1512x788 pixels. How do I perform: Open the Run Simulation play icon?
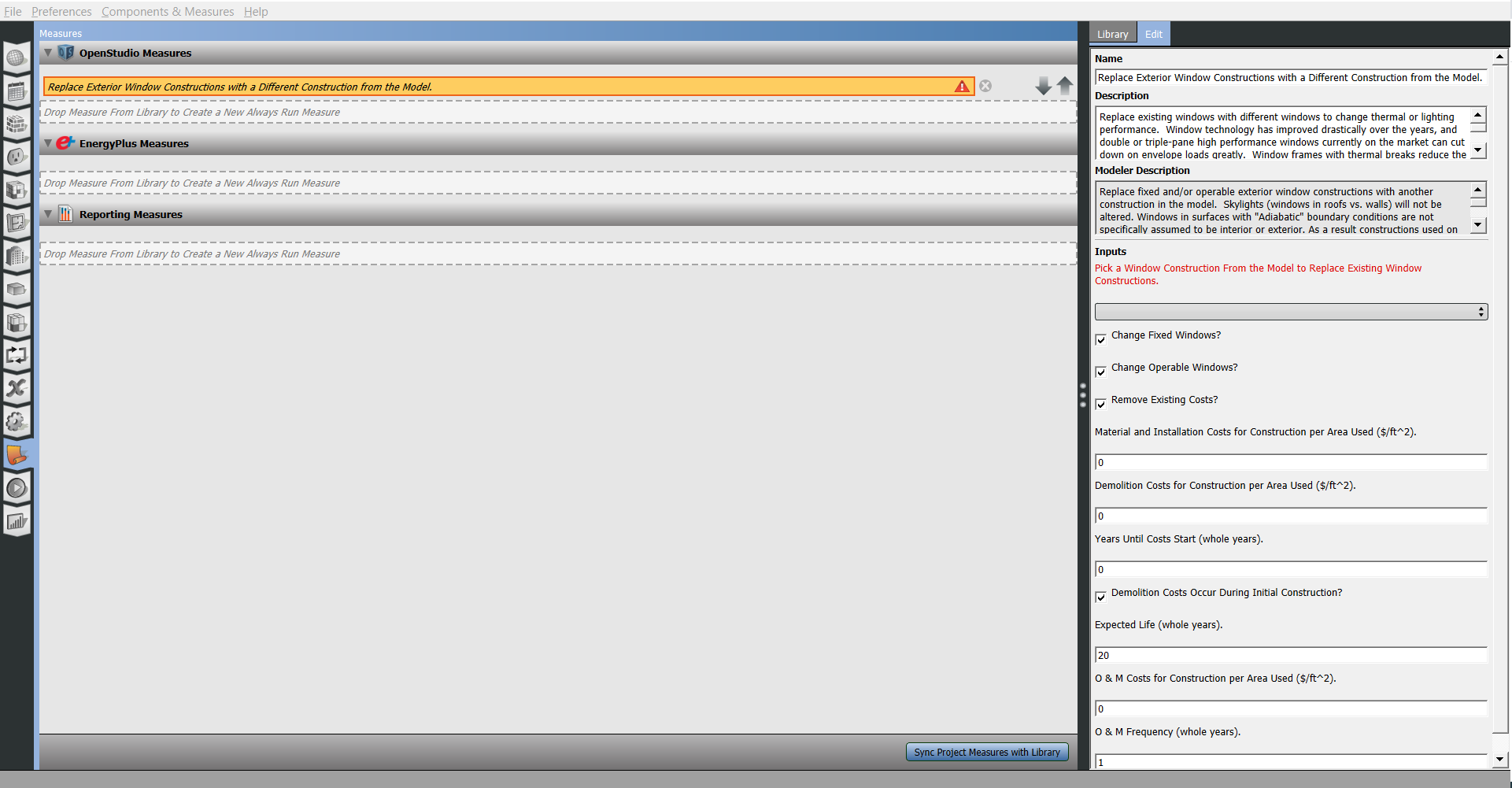point(17,488)
